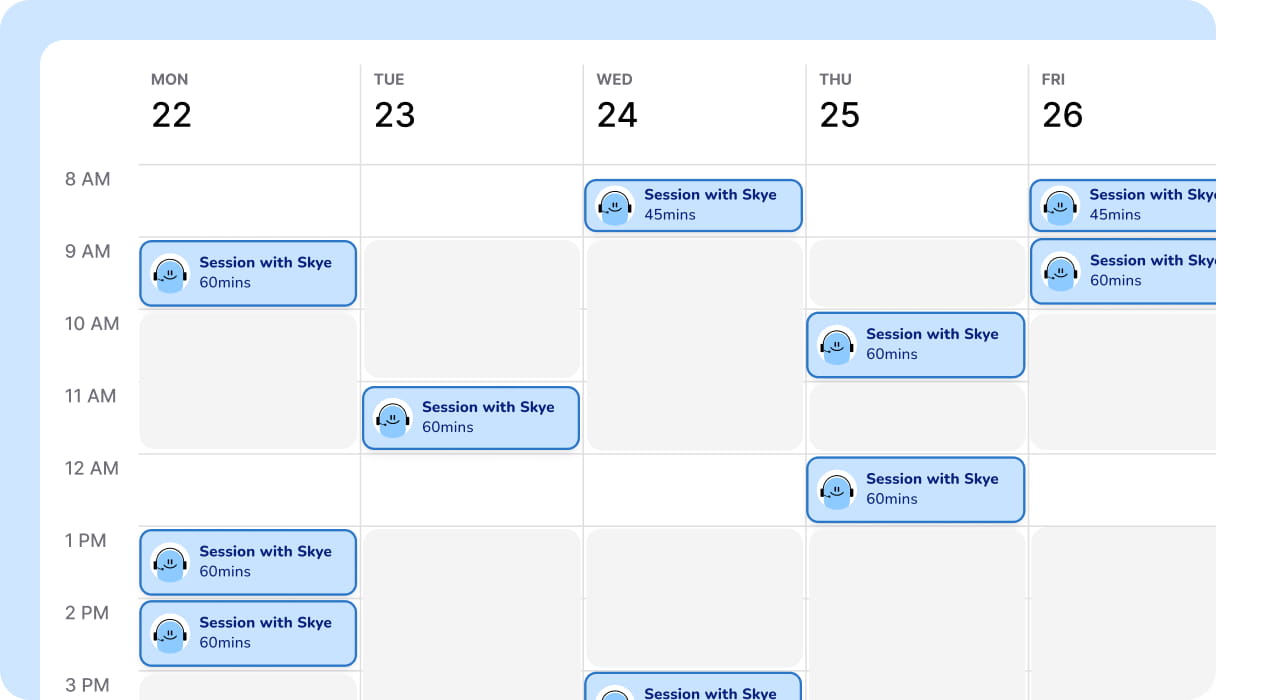
Task: Select the WED 24 day header
Action: [617, 102]
